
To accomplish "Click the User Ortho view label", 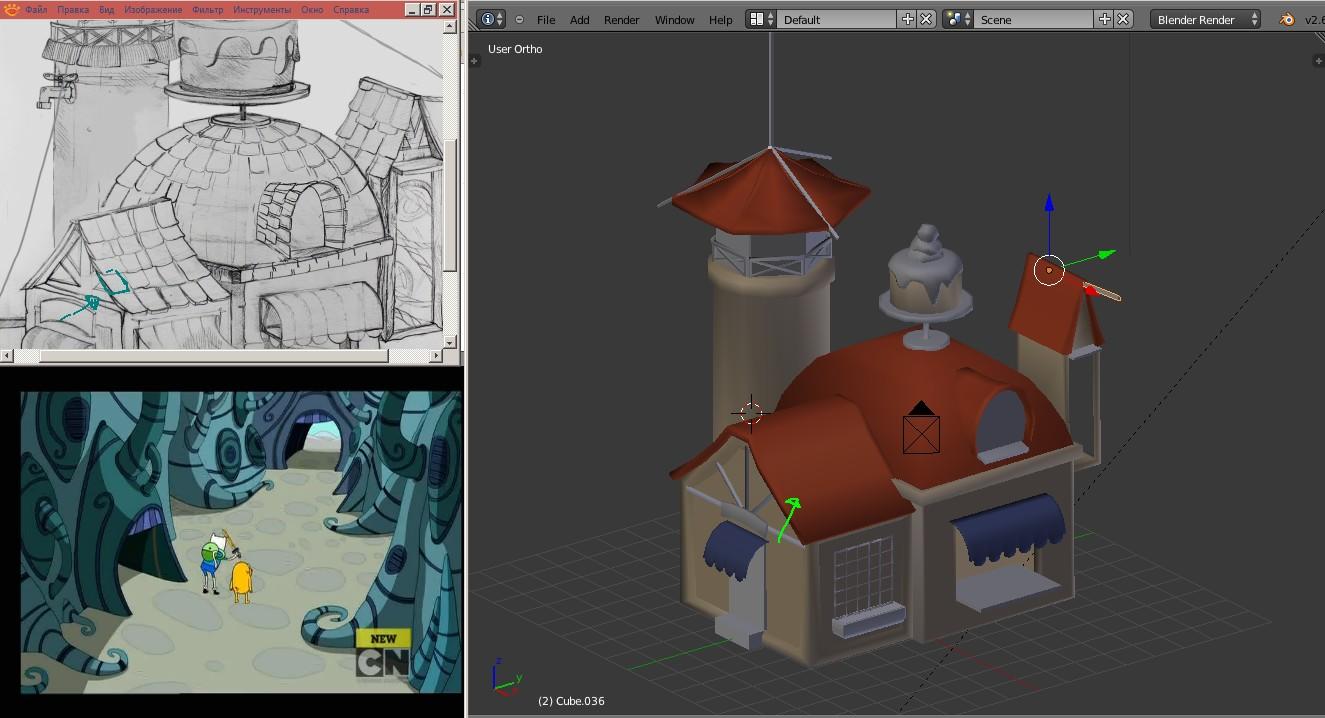I will coord(515,49).
